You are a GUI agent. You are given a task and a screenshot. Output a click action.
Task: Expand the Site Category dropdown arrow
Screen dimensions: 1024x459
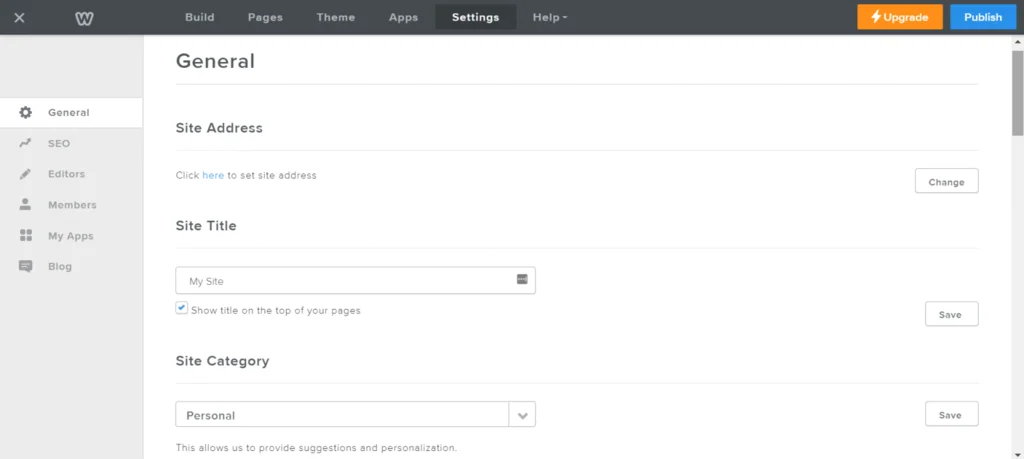pos(522,415)
